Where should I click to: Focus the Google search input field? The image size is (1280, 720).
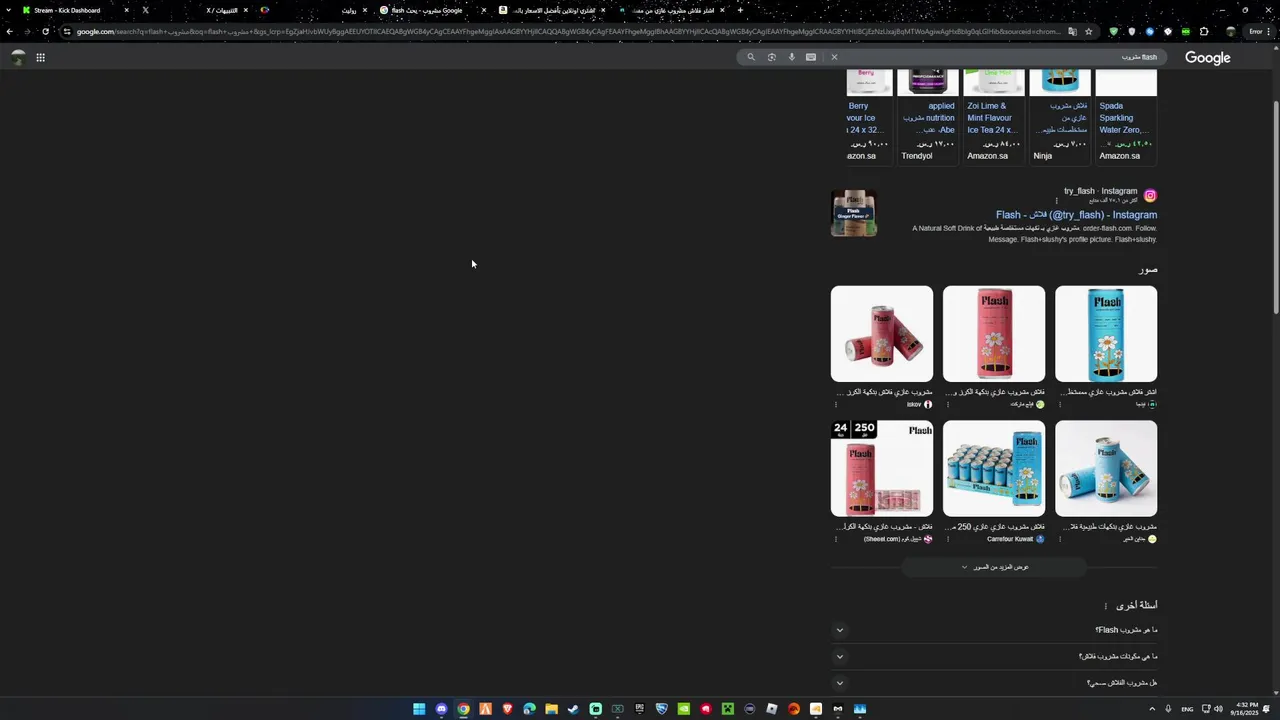click(1000, 57)
